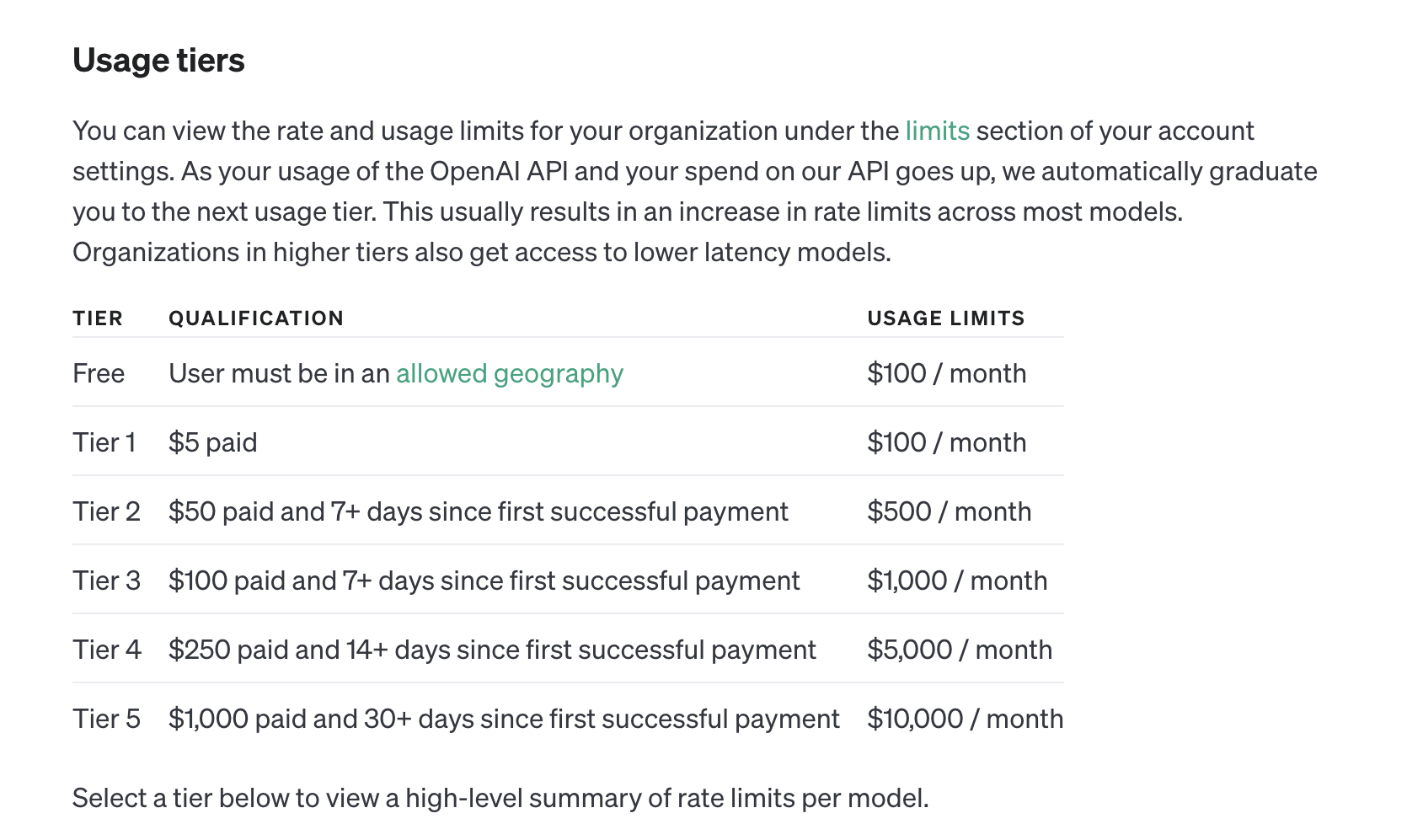Follow the "allowed geography" link
This screenshot has width=1407, height=840.
click(509, 373)
